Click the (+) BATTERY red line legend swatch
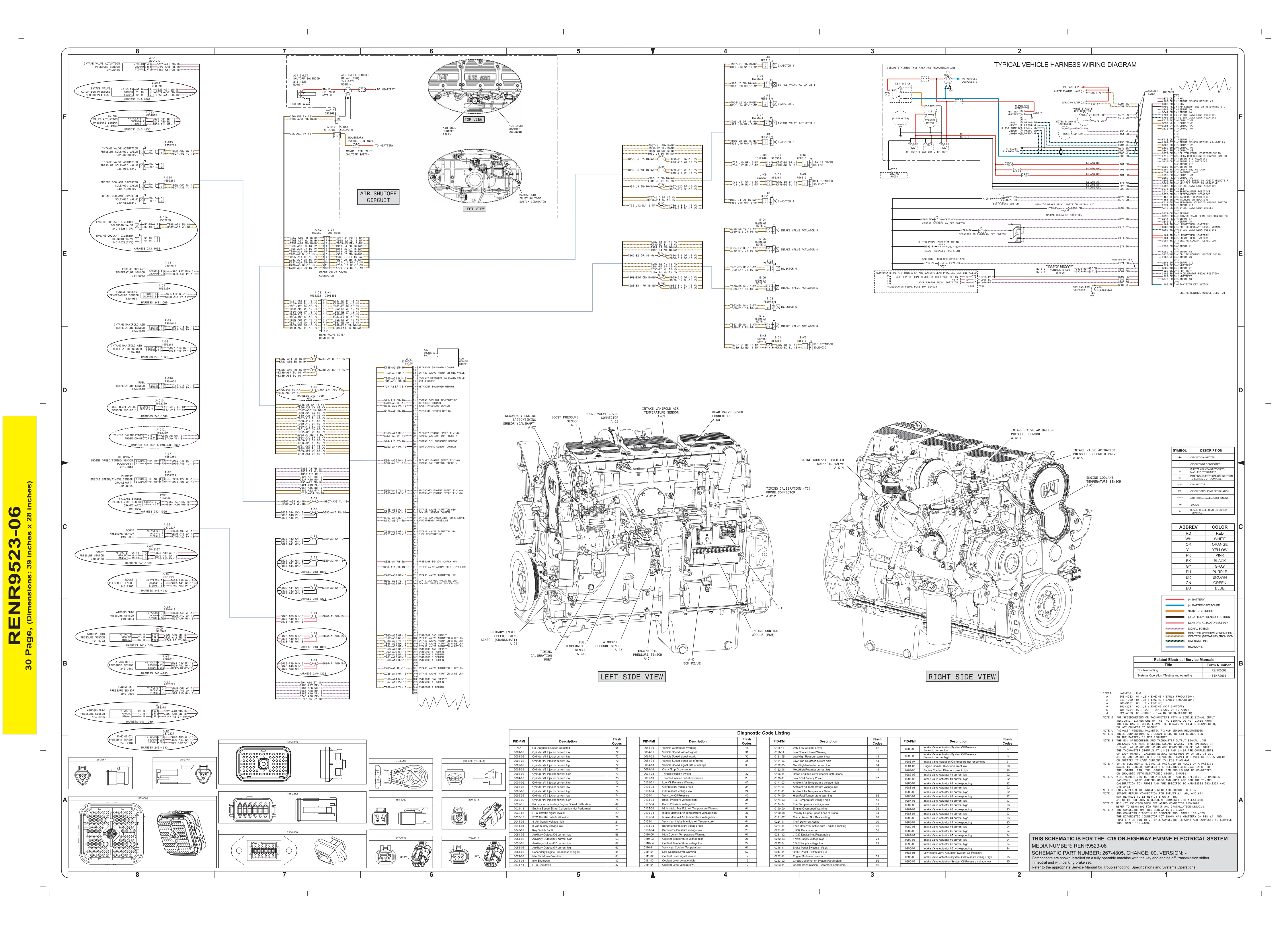The height and width of the screenshot is (925, 1288). click(x=1174, y=599)
